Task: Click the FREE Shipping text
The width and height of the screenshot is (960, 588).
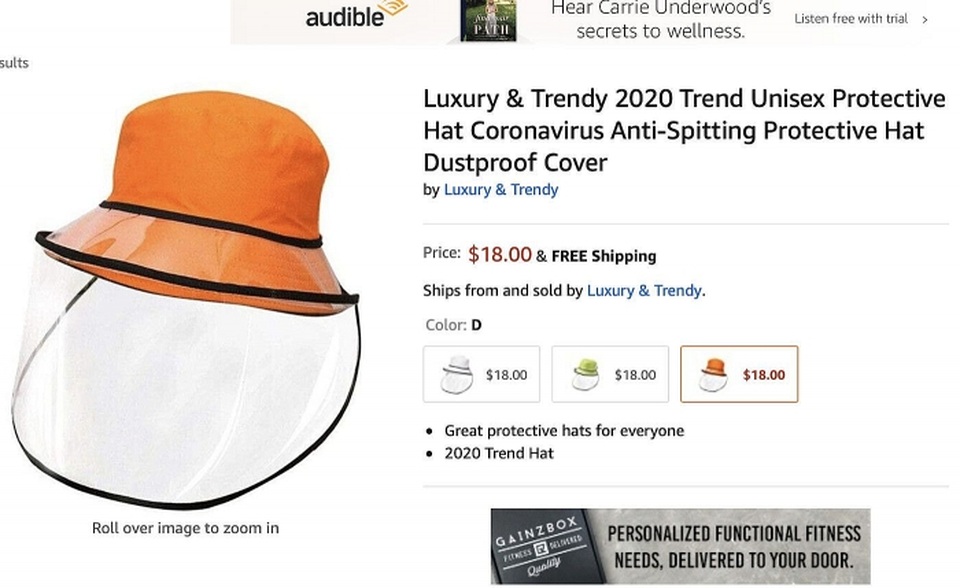Action: [603, 256]
